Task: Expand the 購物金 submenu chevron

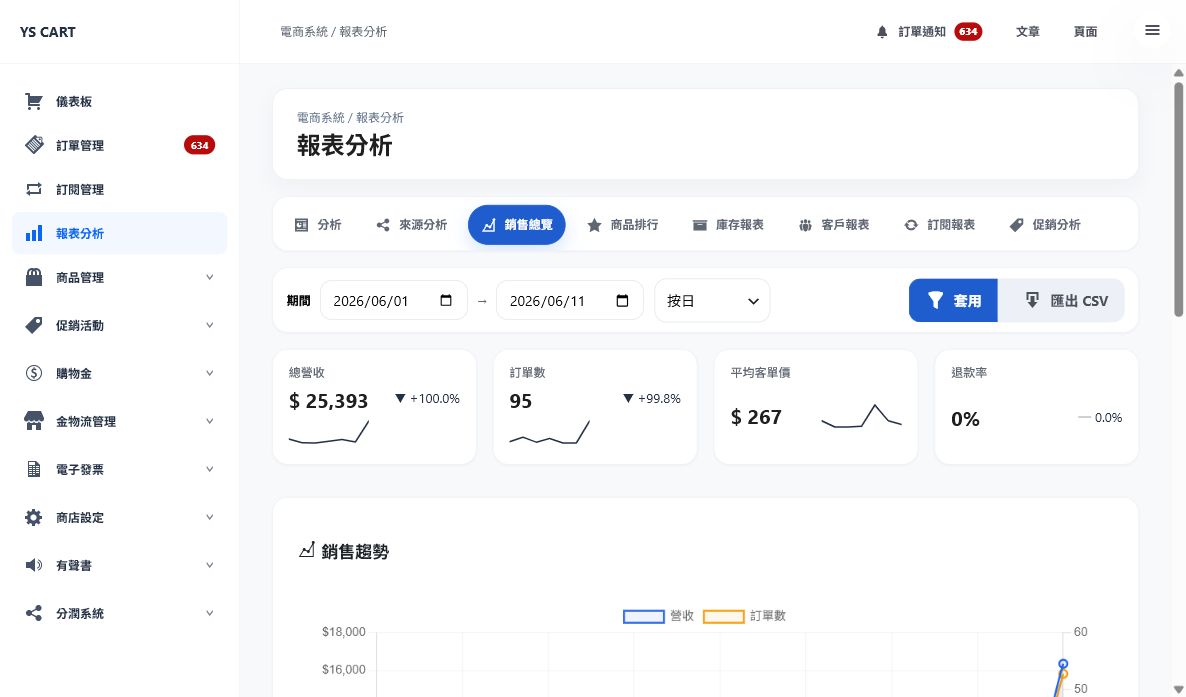Action: tap(210, 373)
